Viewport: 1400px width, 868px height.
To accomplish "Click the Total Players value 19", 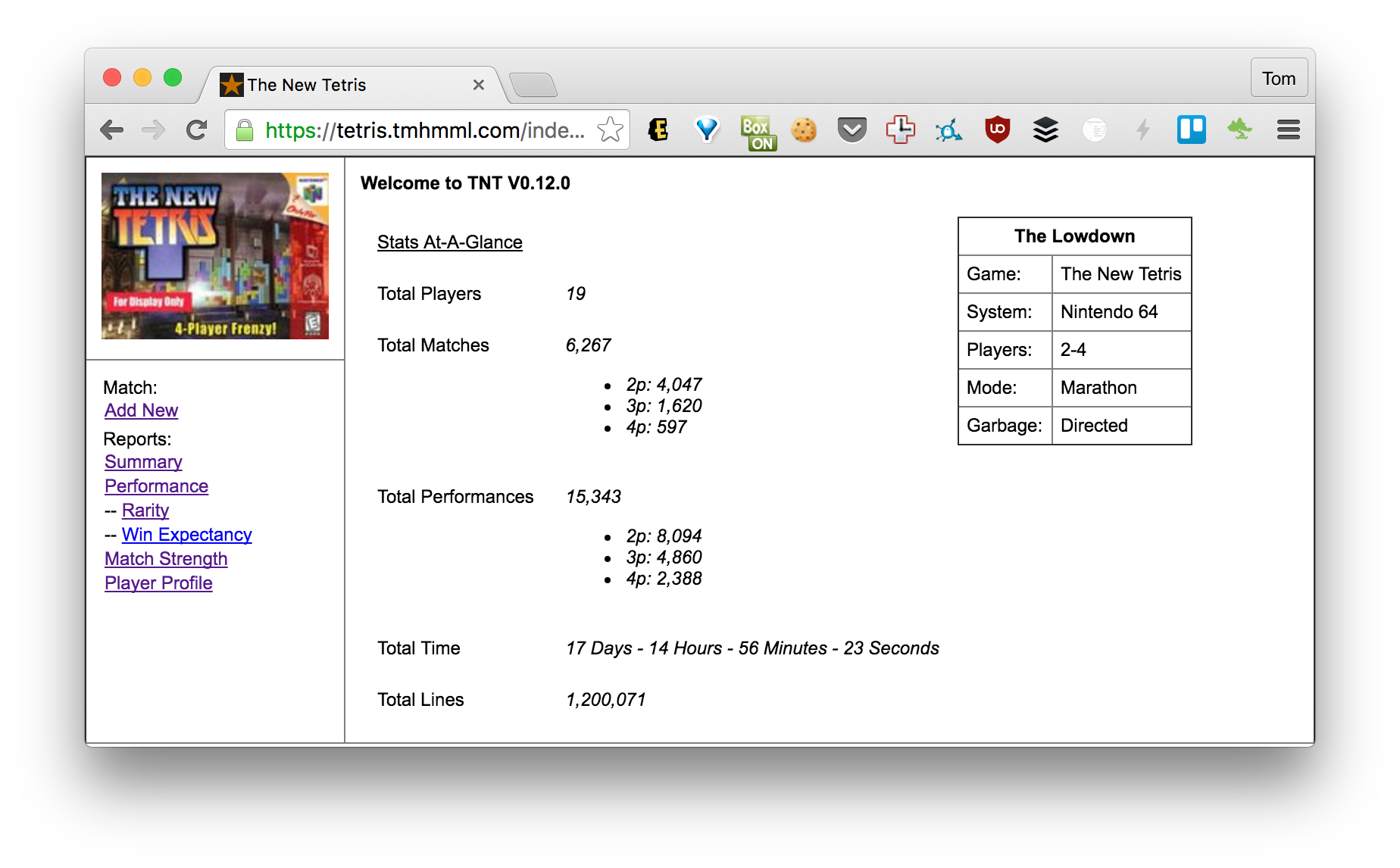I will point(576,294).
